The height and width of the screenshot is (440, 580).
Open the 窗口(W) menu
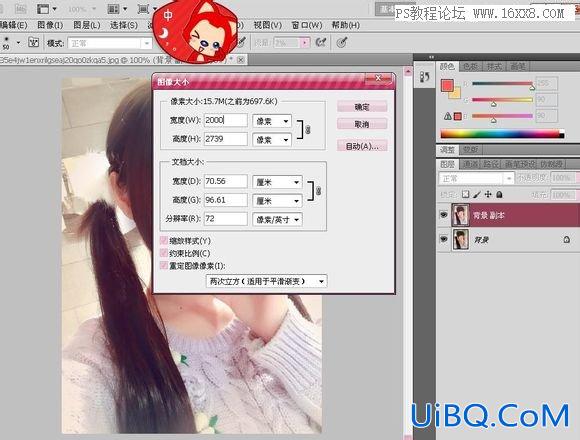[x=307, y=25]
